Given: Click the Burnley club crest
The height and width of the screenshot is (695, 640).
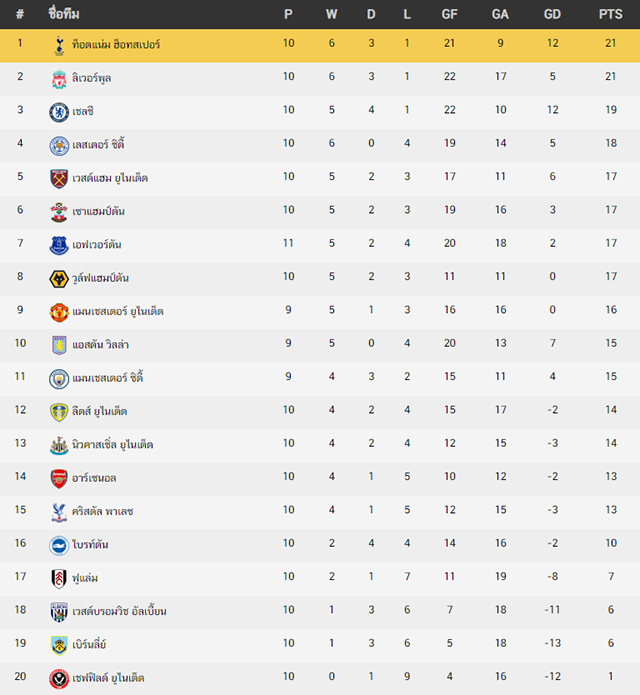Looking at the screenshot, I should click(x=59, y=645).
